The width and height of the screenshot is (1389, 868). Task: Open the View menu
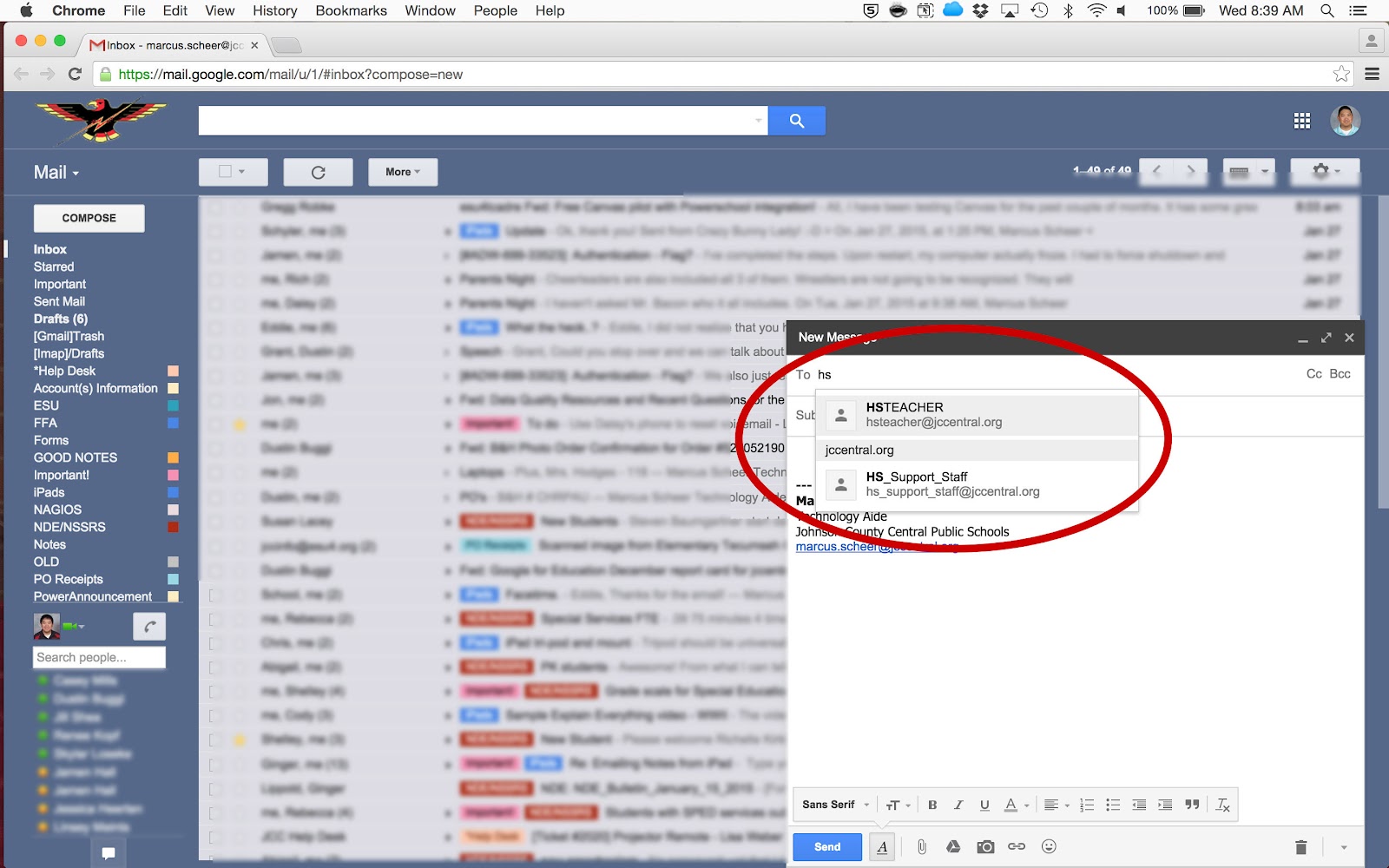[220, 10]
